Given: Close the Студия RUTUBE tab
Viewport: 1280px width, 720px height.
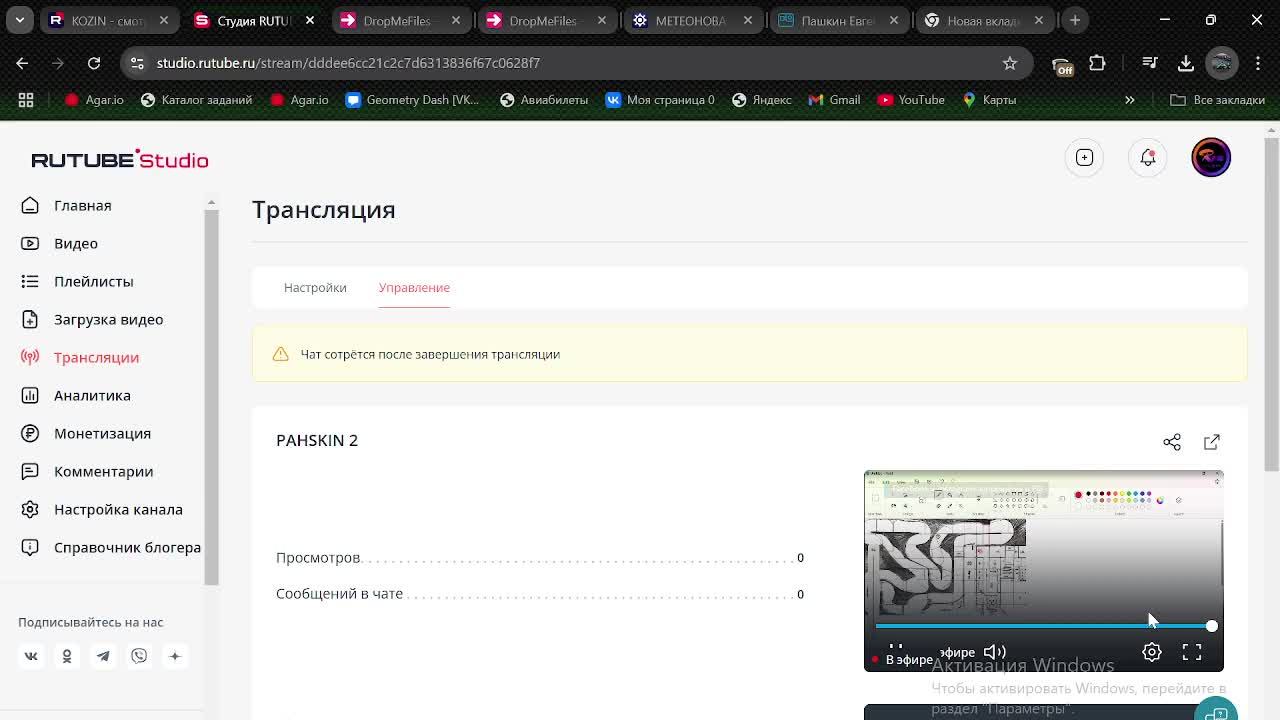Looking at the screenshot, I should coord(310,20).
